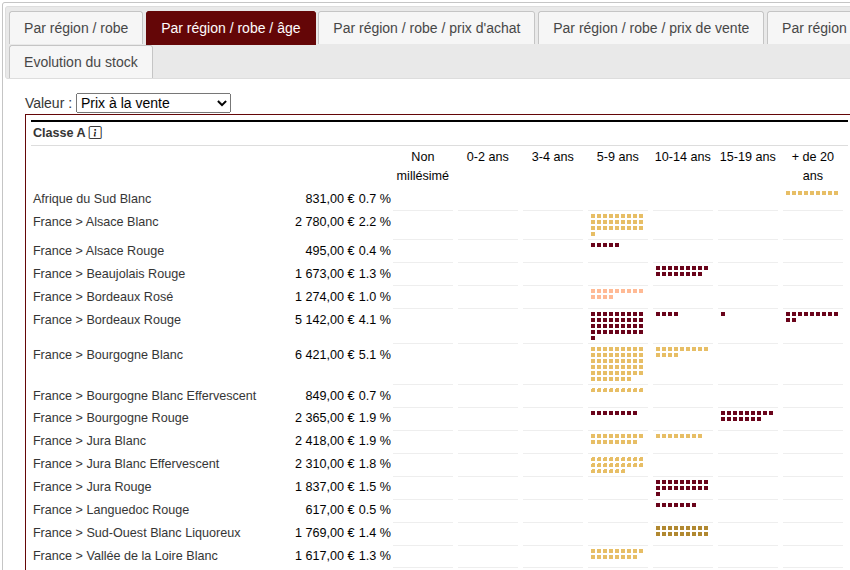This screenshot has width=850, height=570.
Task: Select the Par région / robe / âge tab
Action: point(230,28)
